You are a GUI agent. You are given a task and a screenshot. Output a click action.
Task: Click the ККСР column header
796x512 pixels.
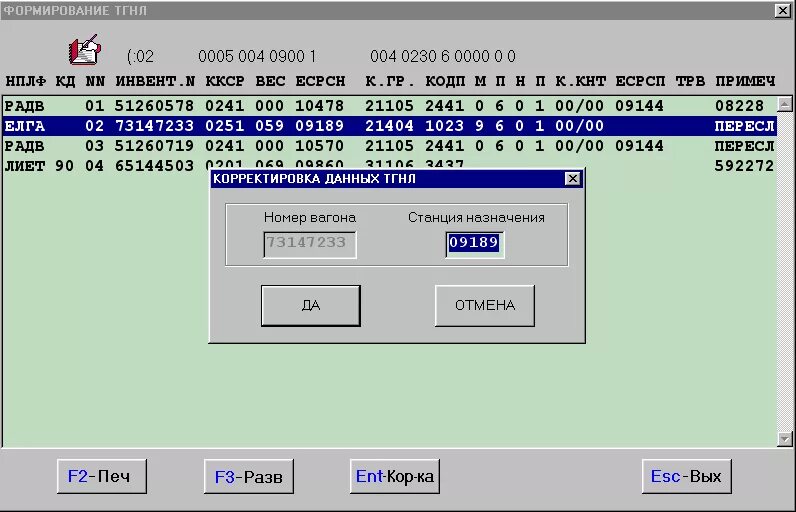pos(225,81)
